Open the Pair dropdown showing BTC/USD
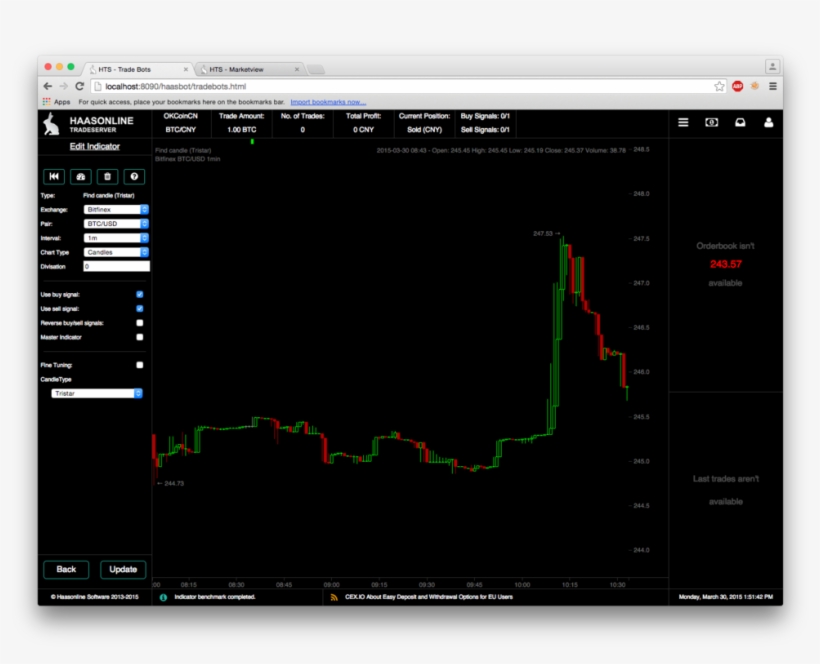Image resolution: width=820 pixels, height=664 pixels. coord(116,224)
